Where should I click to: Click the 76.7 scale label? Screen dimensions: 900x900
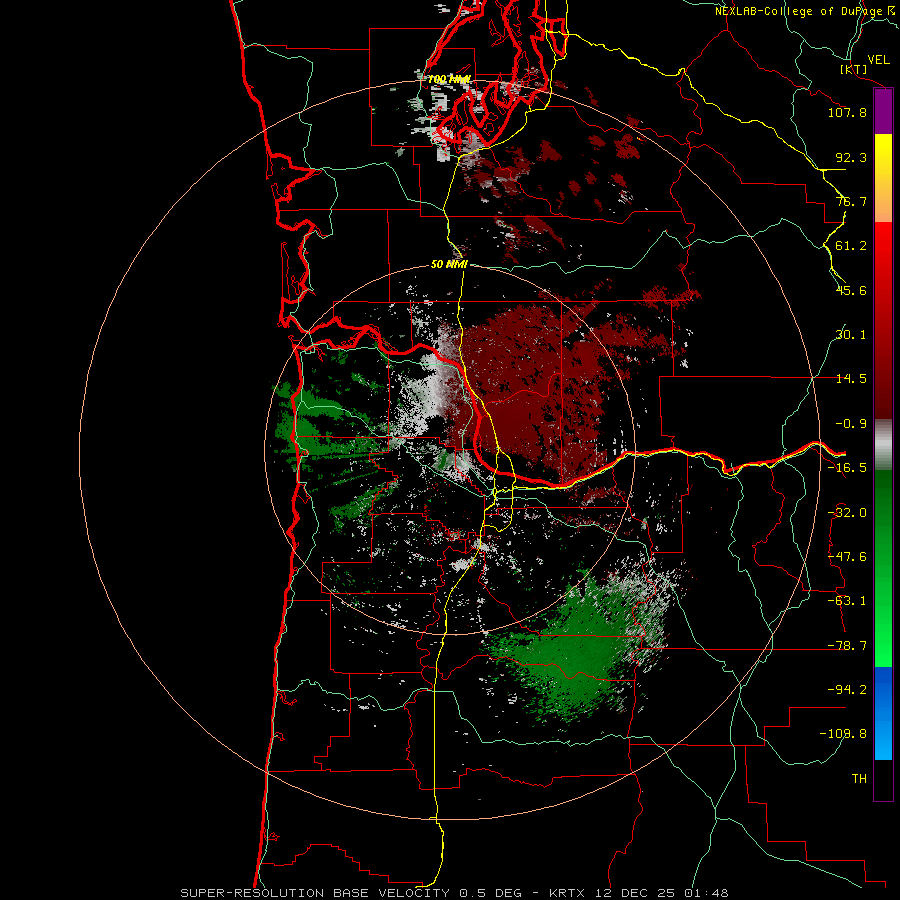pos(851,201)
